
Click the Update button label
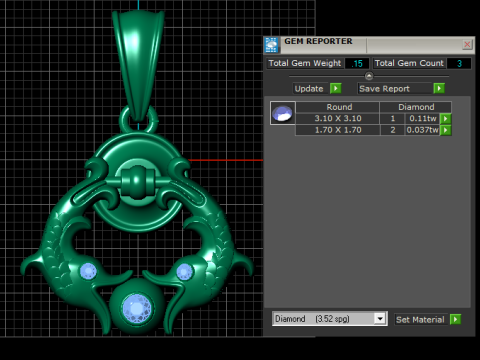309,89
